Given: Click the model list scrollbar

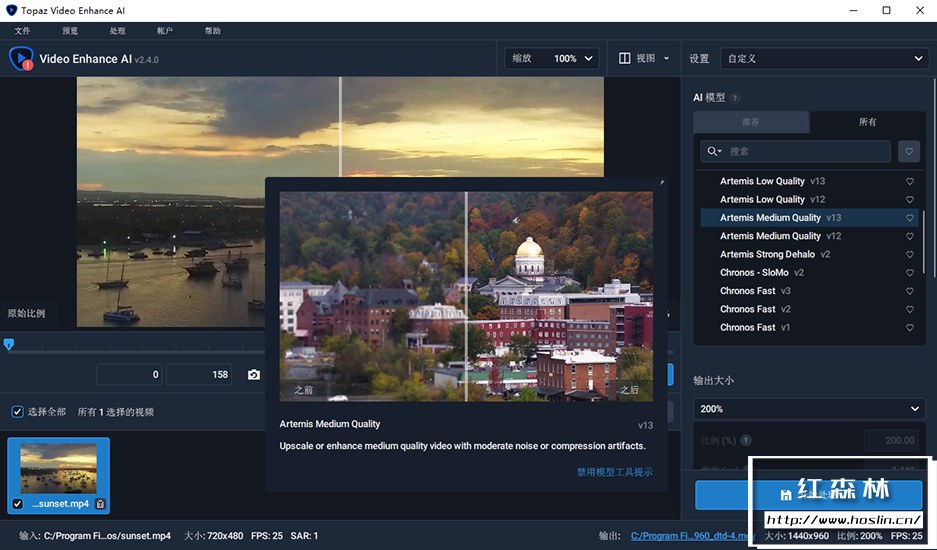Looking at the screenshot, I should click(x=923, y=242).
